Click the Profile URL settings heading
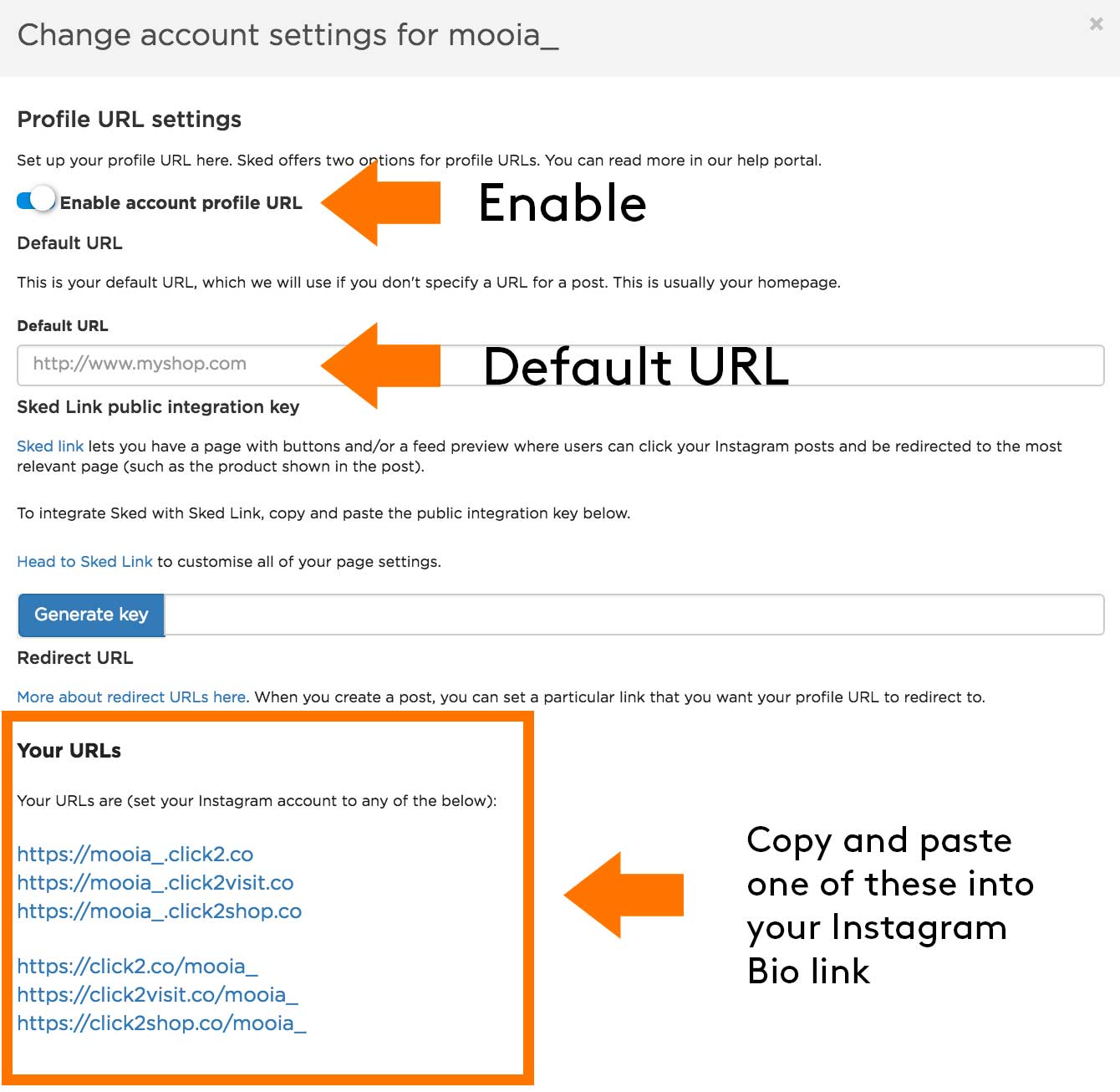The height and width of the screenshot is (1092, 1120). tap(129, 120)
